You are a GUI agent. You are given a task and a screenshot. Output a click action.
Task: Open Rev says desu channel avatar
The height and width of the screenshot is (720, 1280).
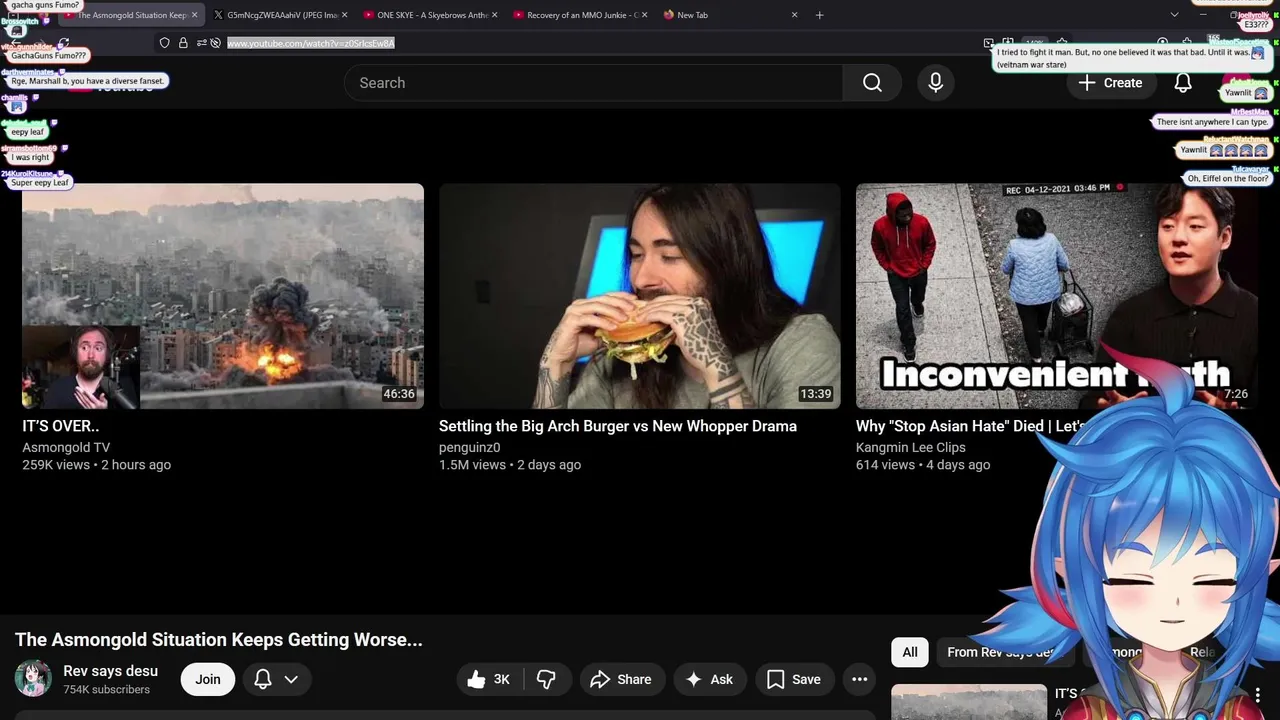(x=33, y=679)
